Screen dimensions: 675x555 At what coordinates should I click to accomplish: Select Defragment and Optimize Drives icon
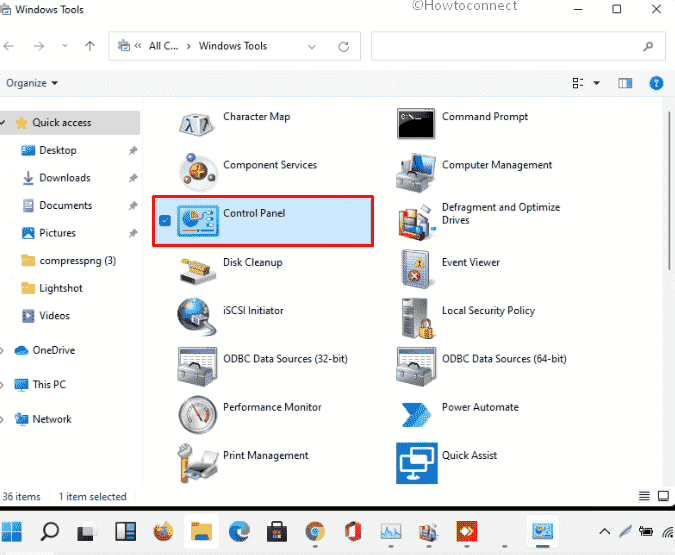[x=416, y=222]
